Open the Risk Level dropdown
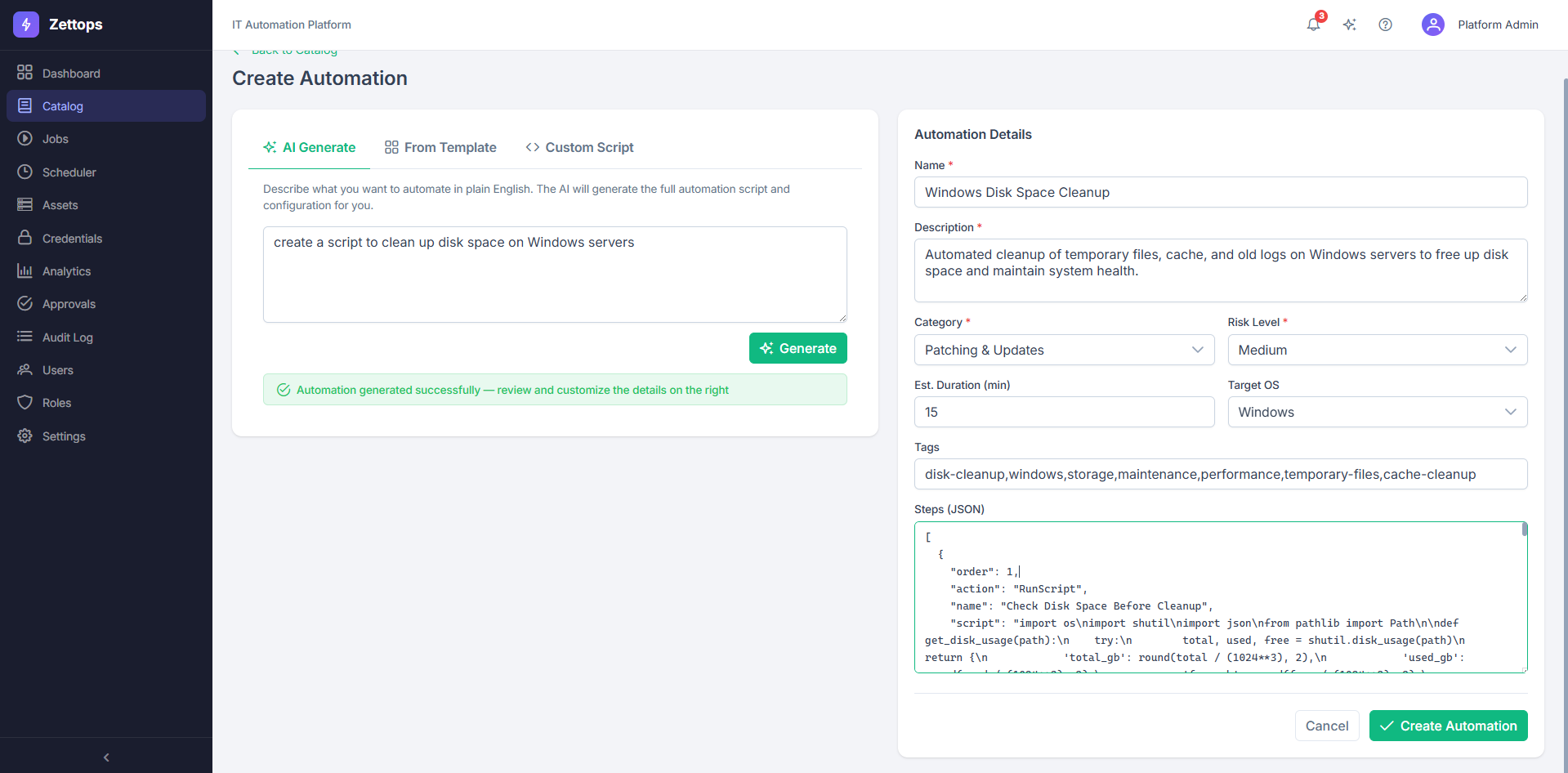The width and height of the screenshot is (1568, 773). coord(1378,350)
